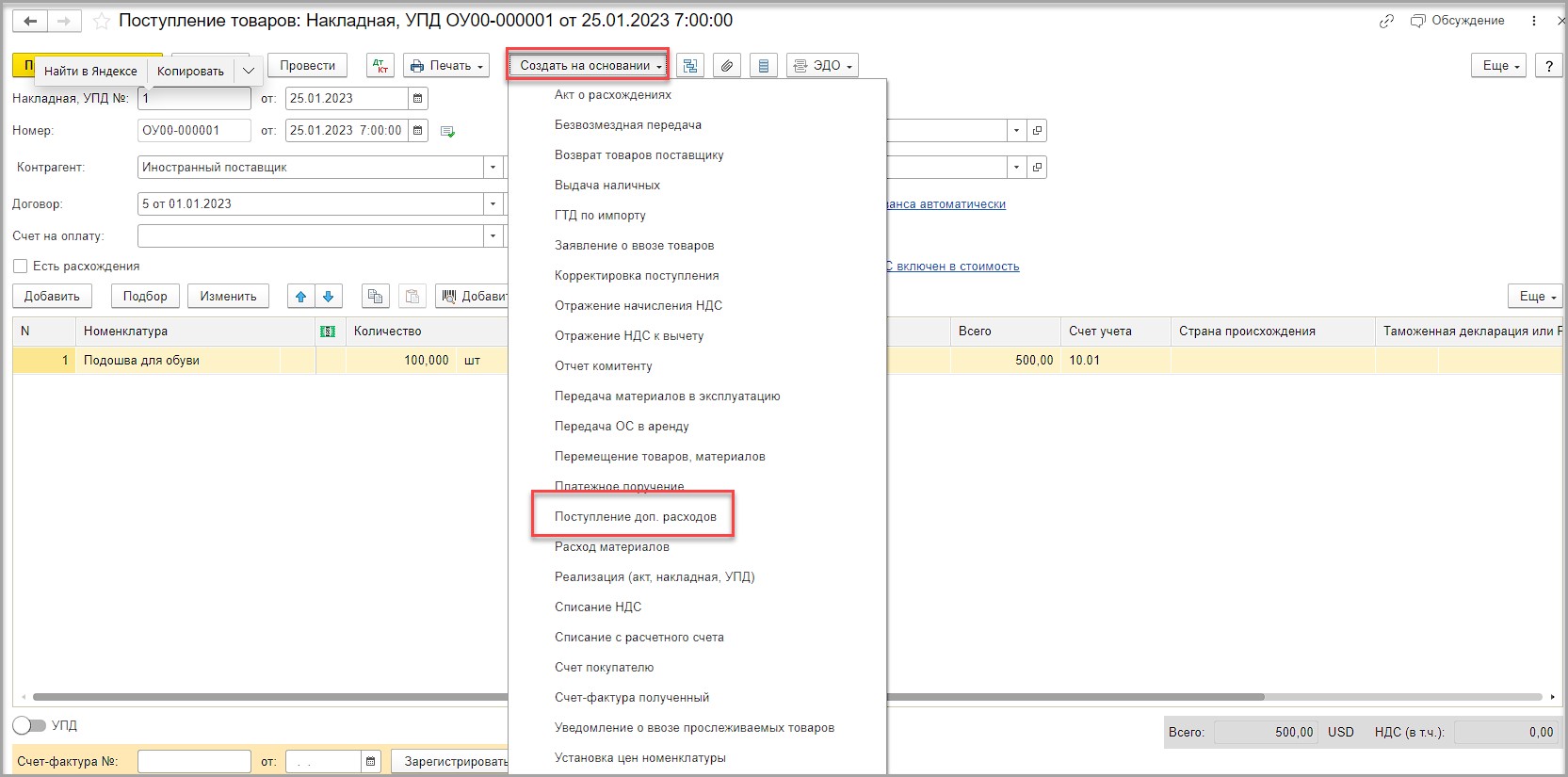The height and width of the screenshot is (777, 1568).
Task: Open the Дт/Кт postings icon
Action: 380,65
